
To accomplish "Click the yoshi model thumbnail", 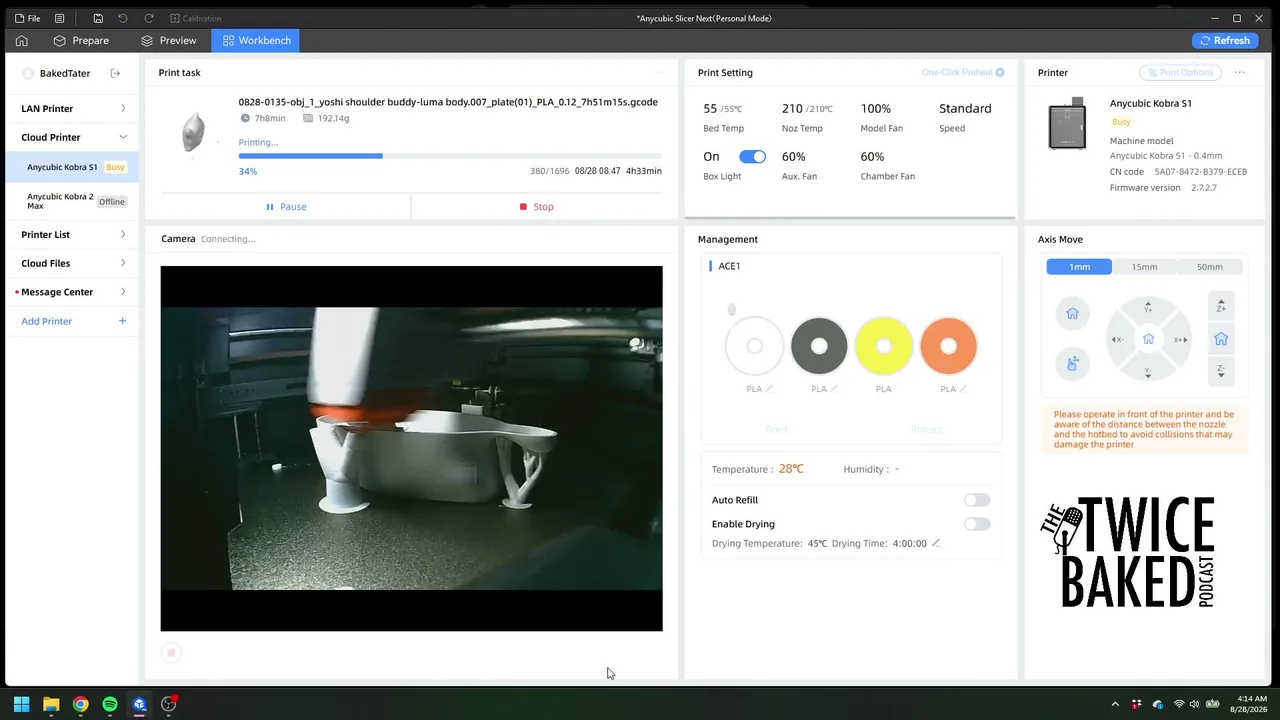I will [193, 132].
